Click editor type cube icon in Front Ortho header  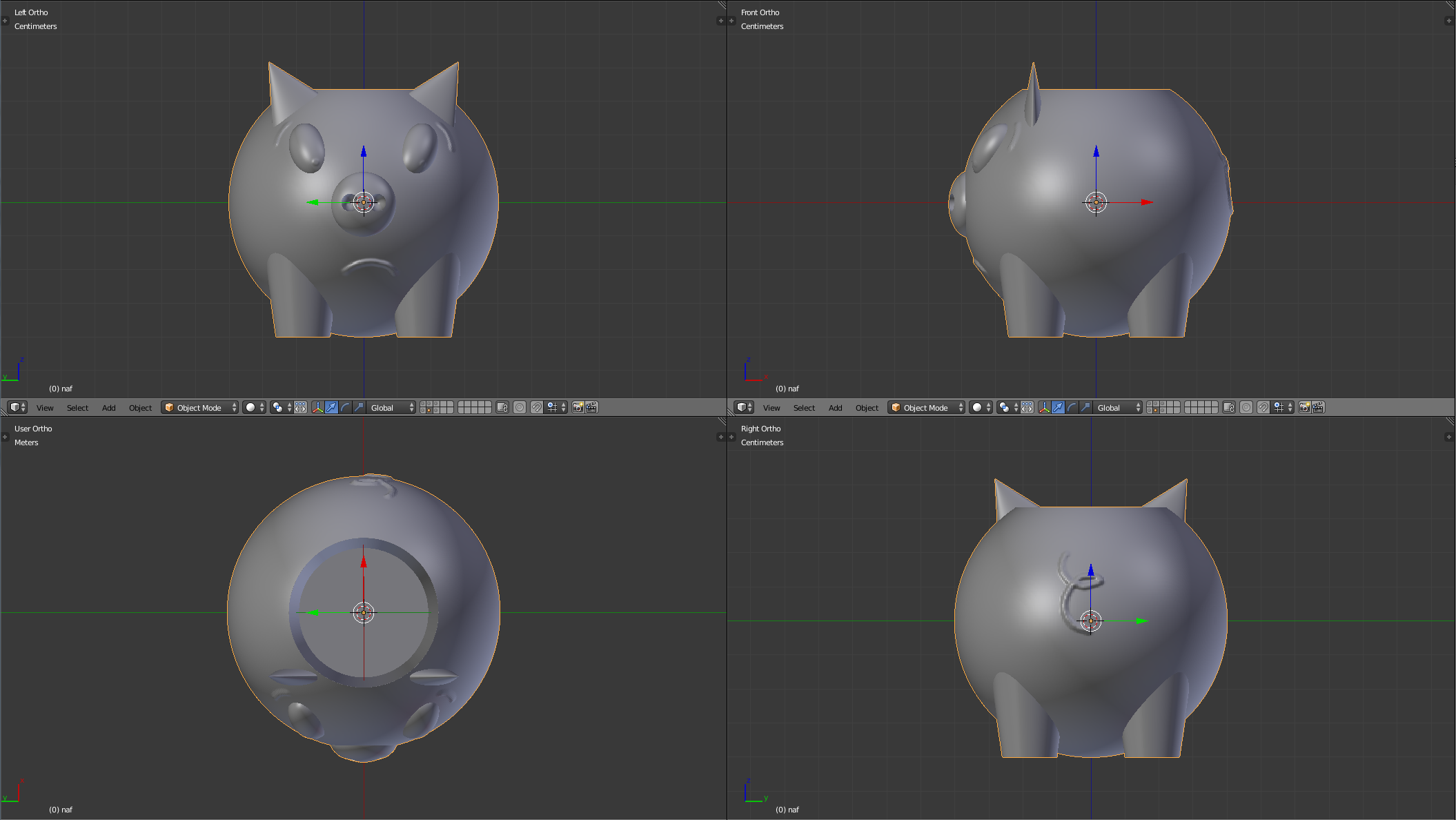tap(743, 407)
